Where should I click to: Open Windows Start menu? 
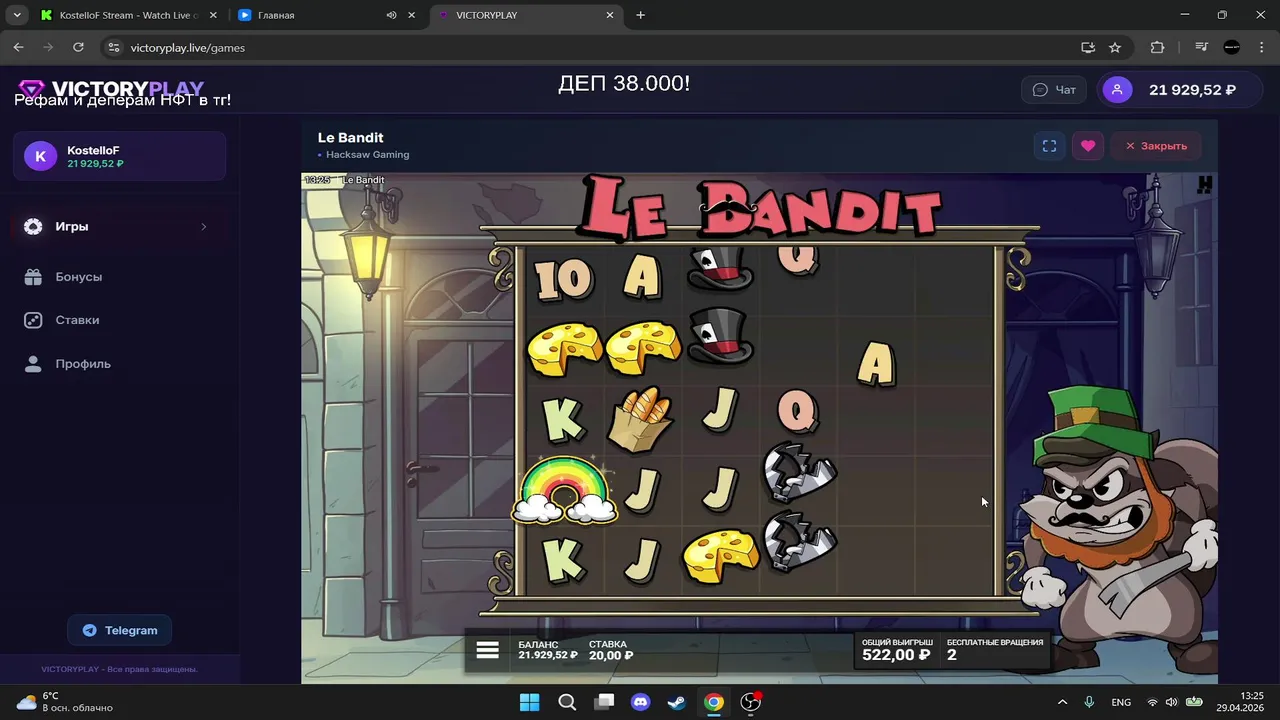(x=529, y=702)
